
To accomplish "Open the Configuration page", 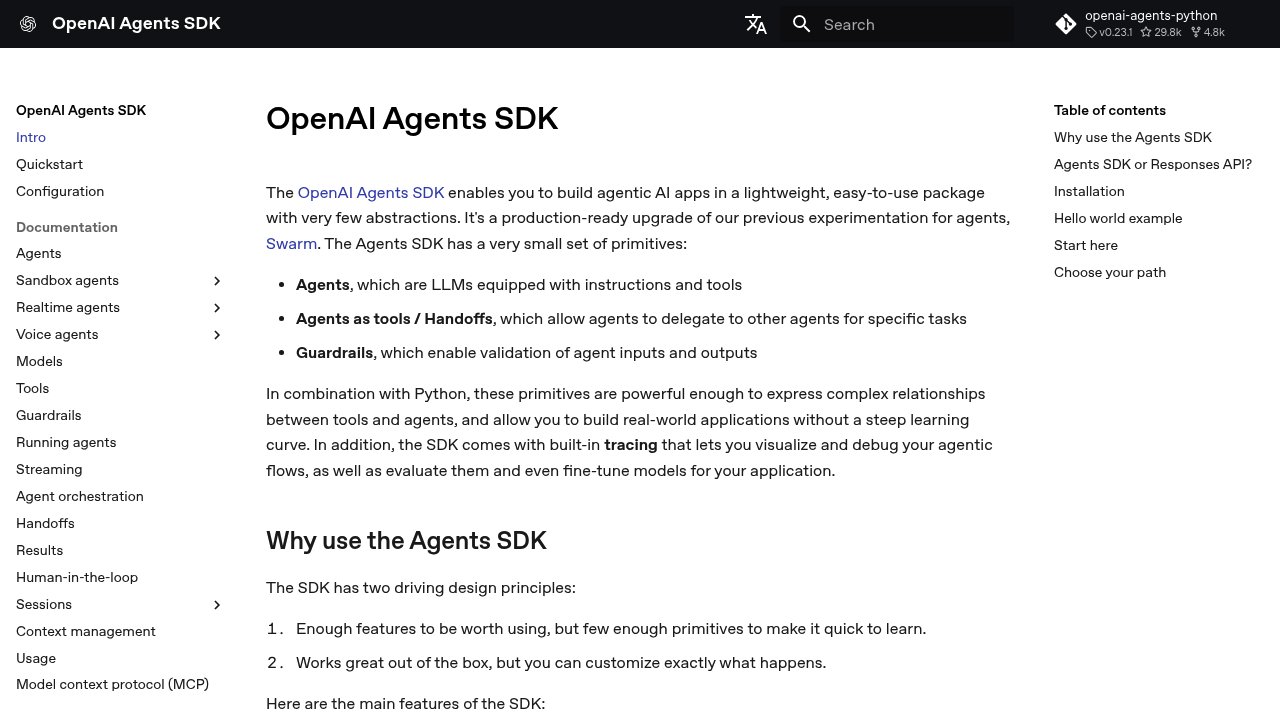I will point(60,192).
